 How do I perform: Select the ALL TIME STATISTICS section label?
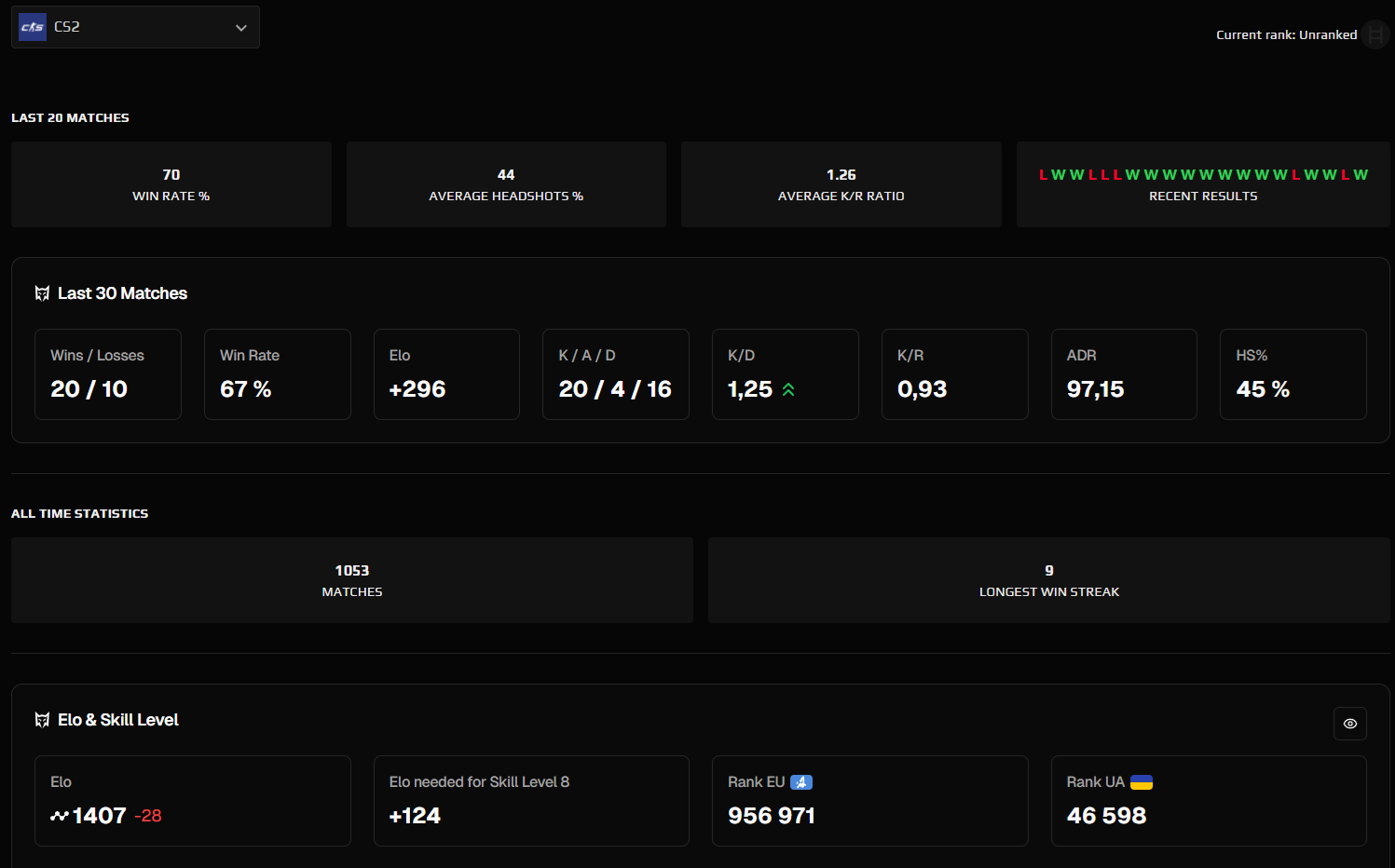[79, 513]
